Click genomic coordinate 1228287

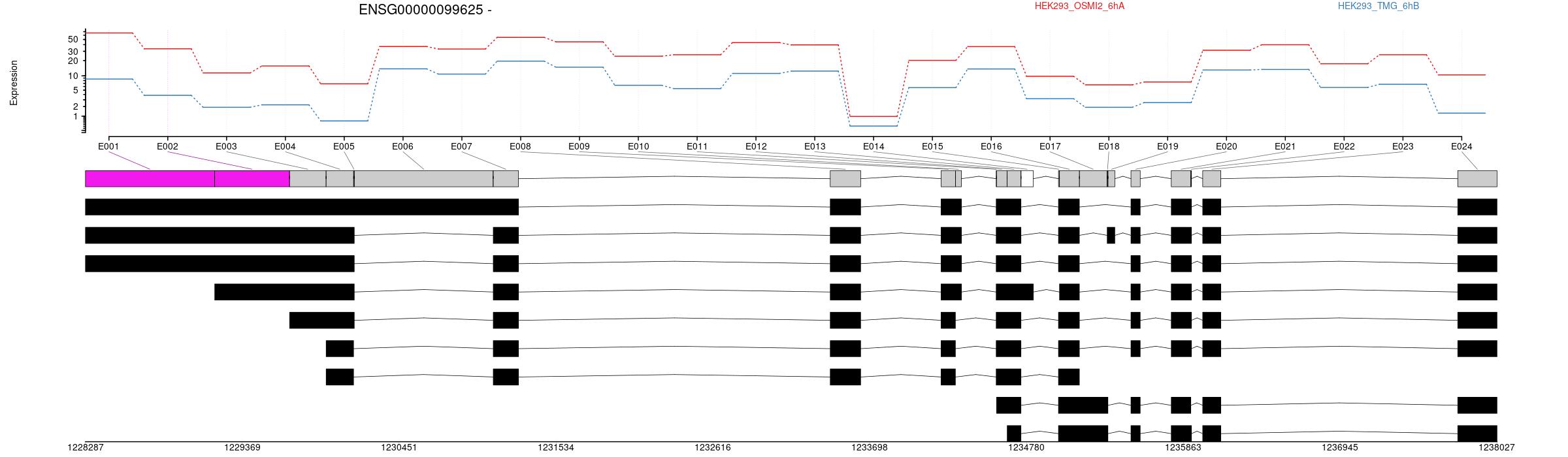(x=86, y=448)
